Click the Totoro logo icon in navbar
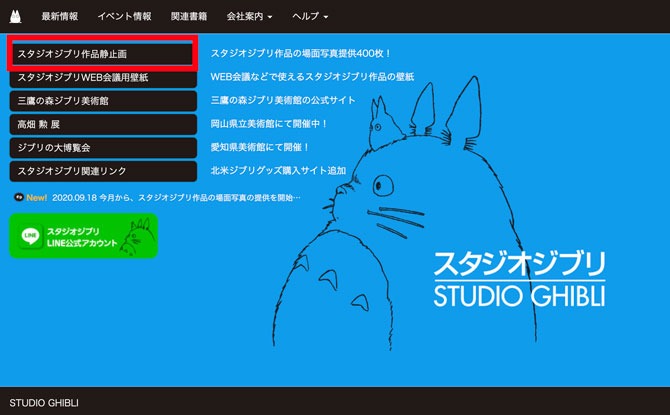 click(x=15, y=17)
